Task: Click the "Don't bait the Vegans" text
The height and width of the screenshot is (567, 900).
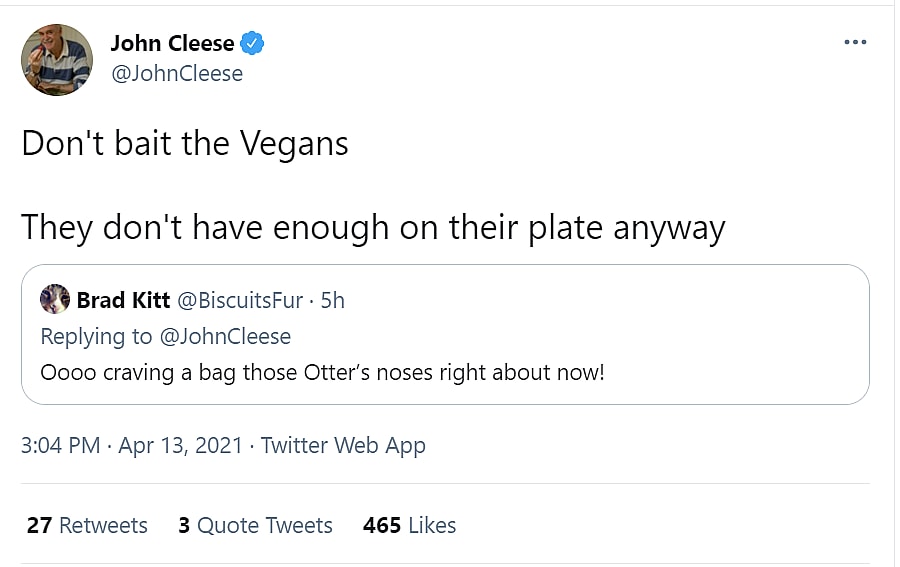Action: (x=185, y=144)
